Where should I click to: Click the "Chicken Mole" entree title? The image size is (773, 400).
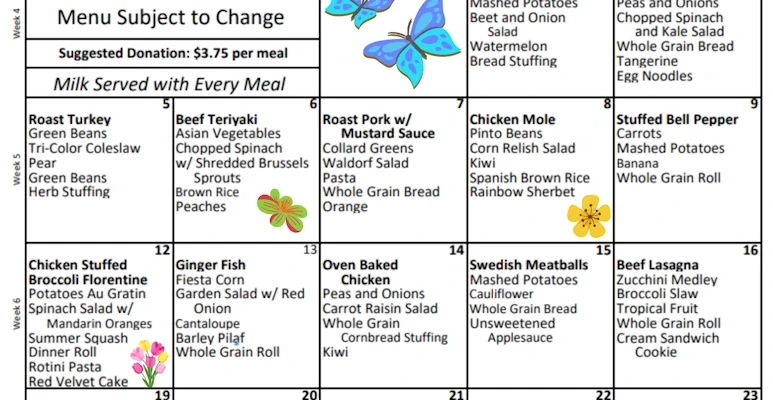(511, 120)
